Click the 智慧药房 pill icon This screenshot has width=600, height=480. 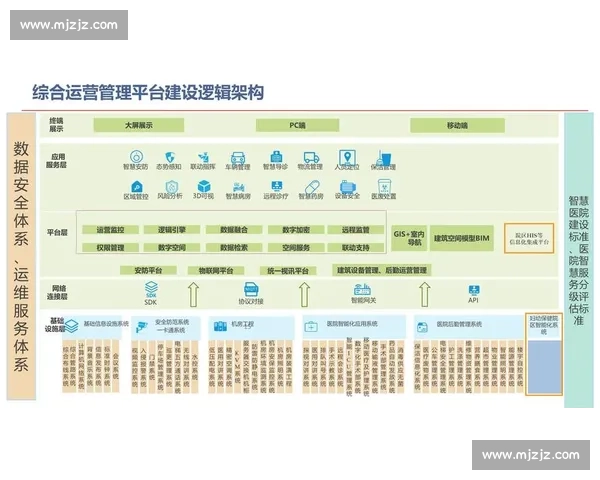311,187
